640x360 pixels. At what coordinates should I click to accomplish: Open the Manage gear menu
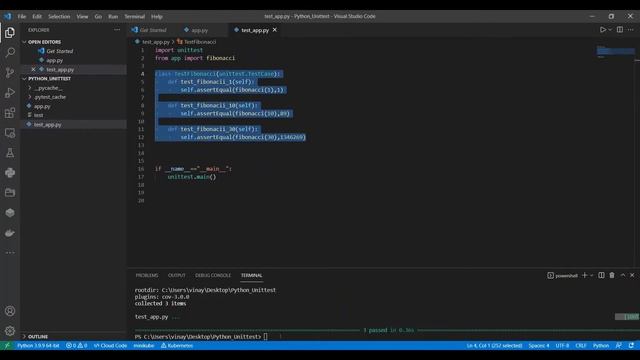(x=10, y=331)
